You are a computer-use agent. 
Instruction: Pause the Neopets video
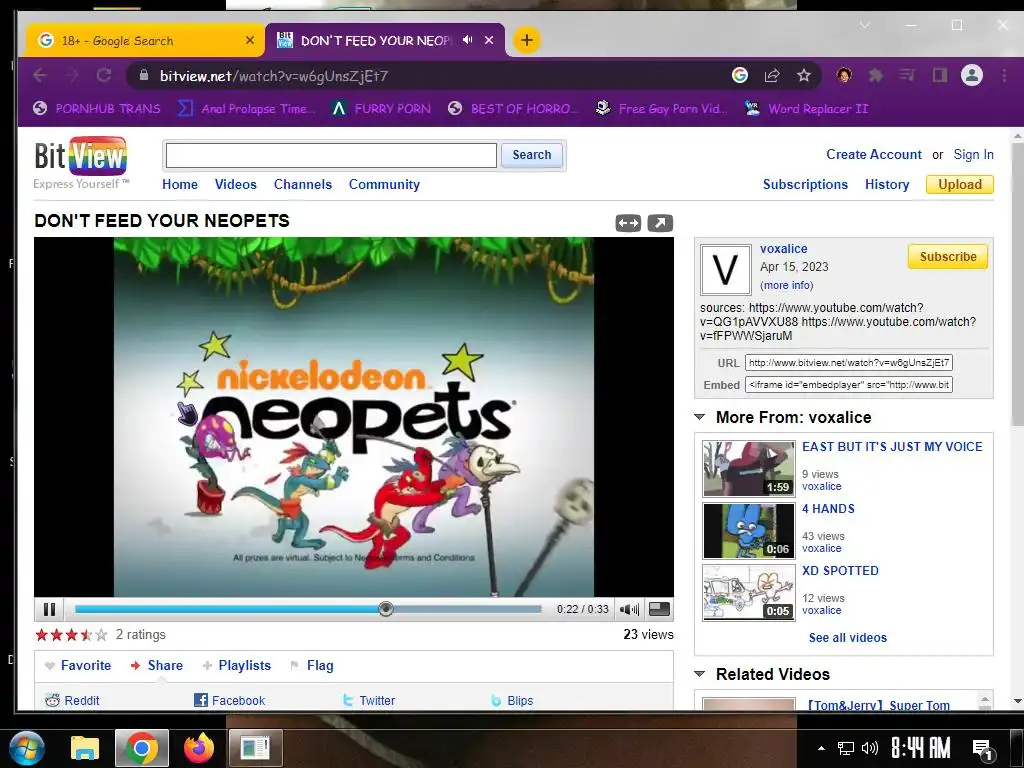click(x=49, y=609)
